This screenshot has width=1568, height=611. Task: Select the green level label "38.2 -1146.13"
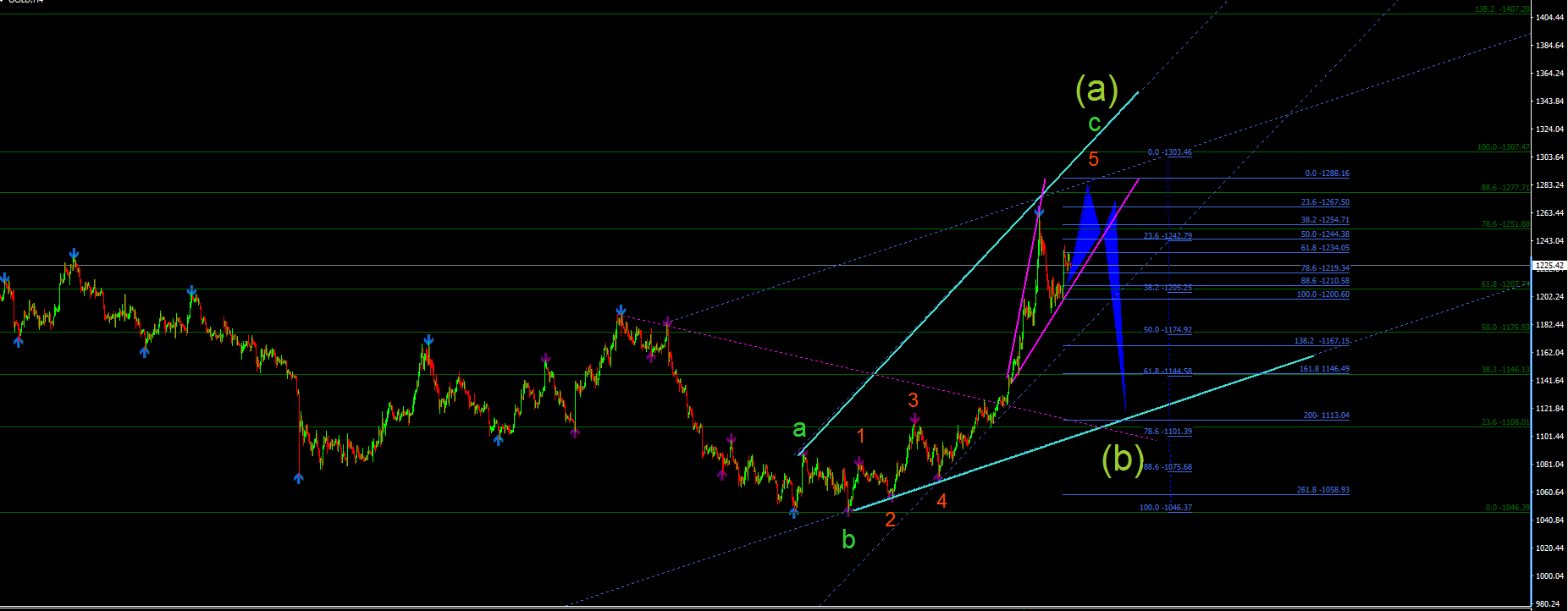[1505, 370]
